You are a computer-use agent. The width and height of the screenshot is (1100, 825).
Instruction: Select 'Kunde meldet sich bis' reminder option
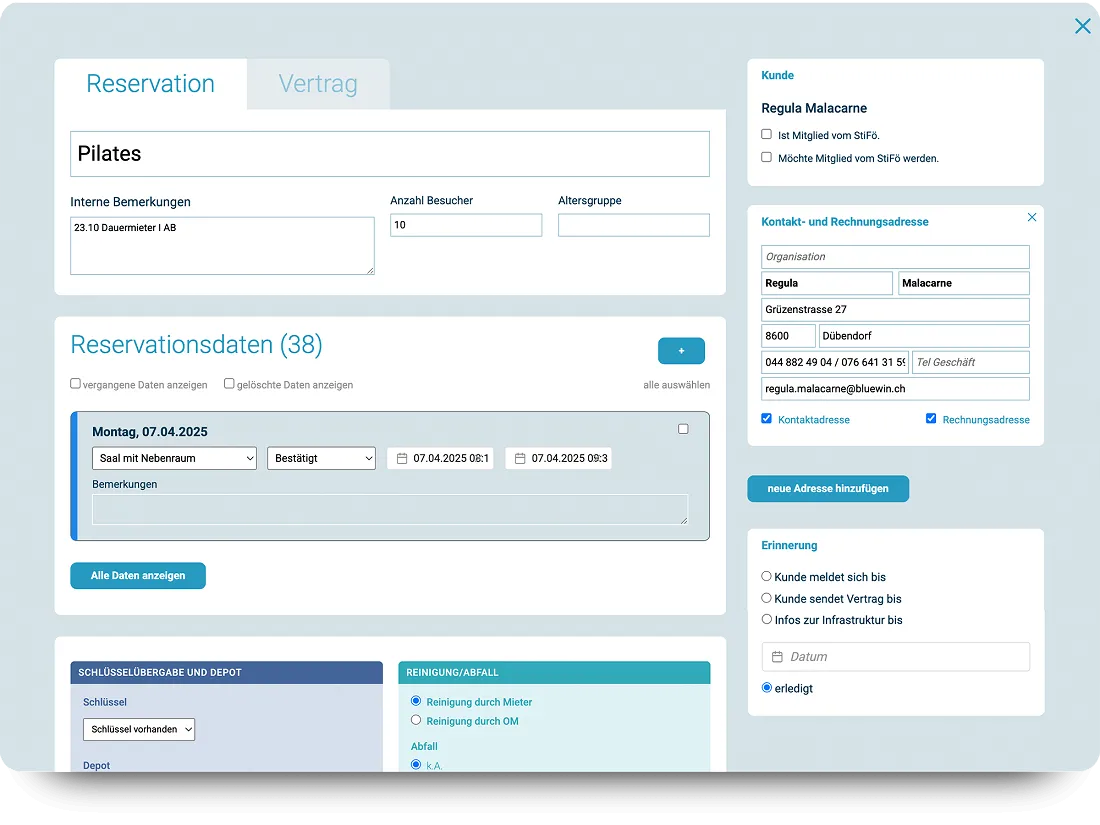point(766,576)
